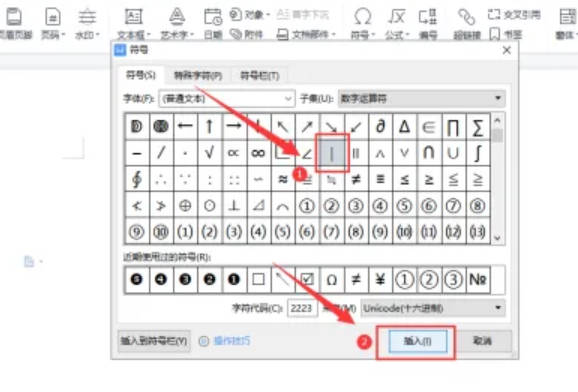Open the 字体(F) font dropdown

(227, 98)
